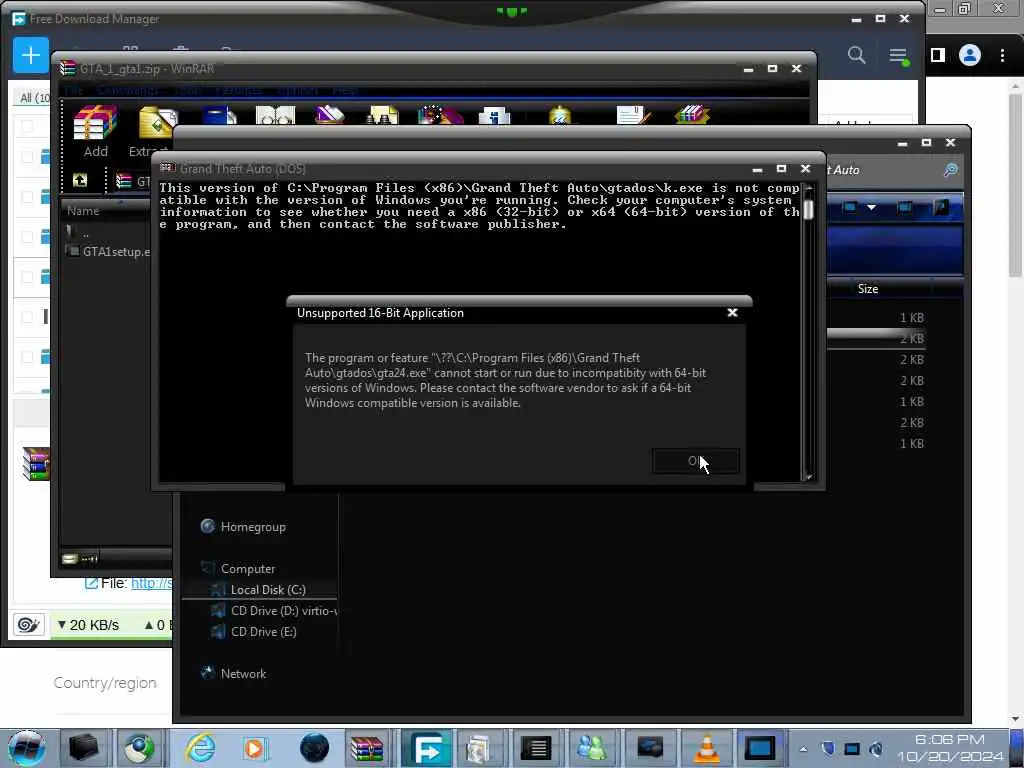Open Explorer's view options dropdown arrow
1024x768 pixels.
pyautogui.click(x=871, y=207)
